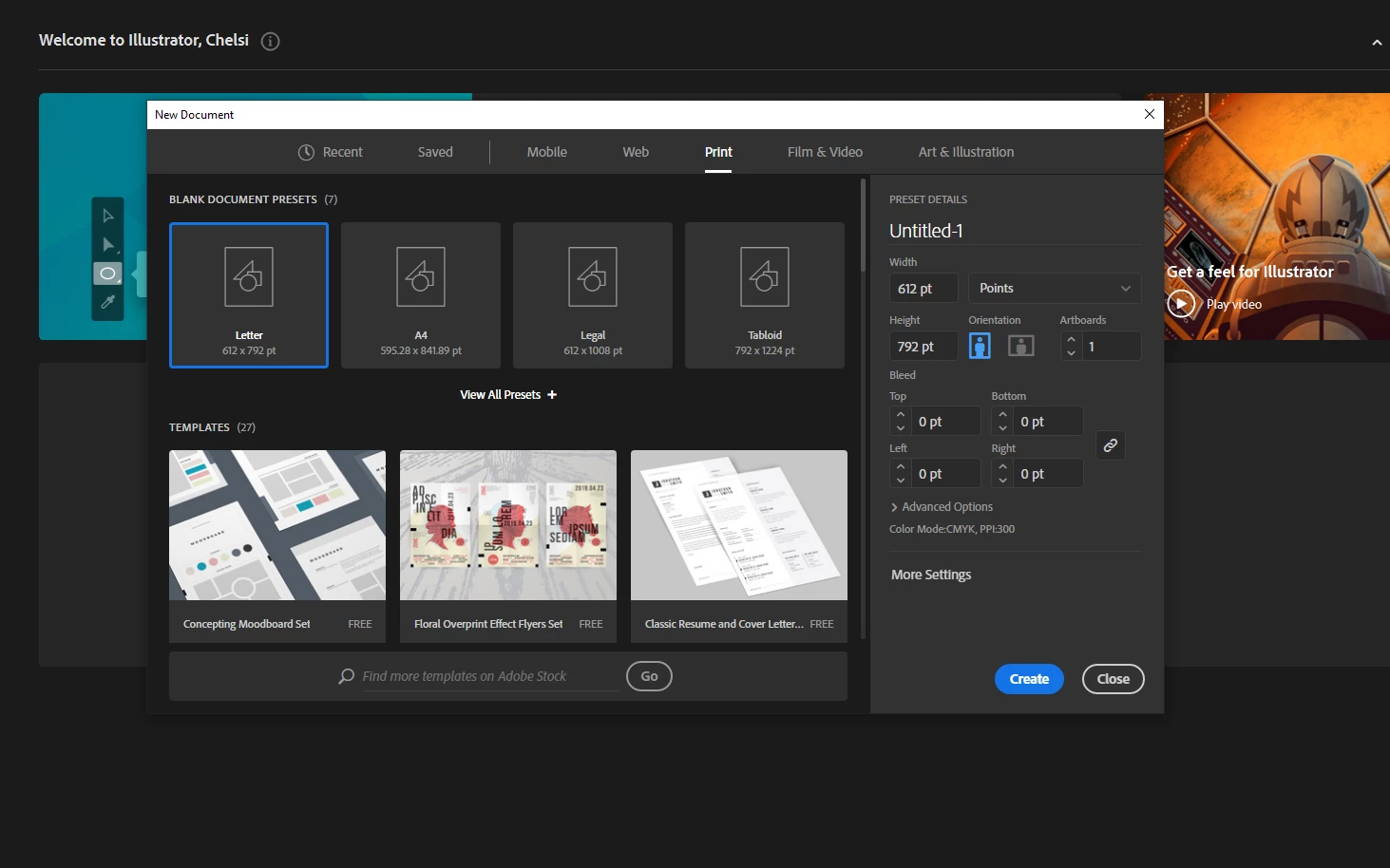Viewport: 1390px width, 868px height.
Task: Click the Right bleed value field
Action: 1049,473
